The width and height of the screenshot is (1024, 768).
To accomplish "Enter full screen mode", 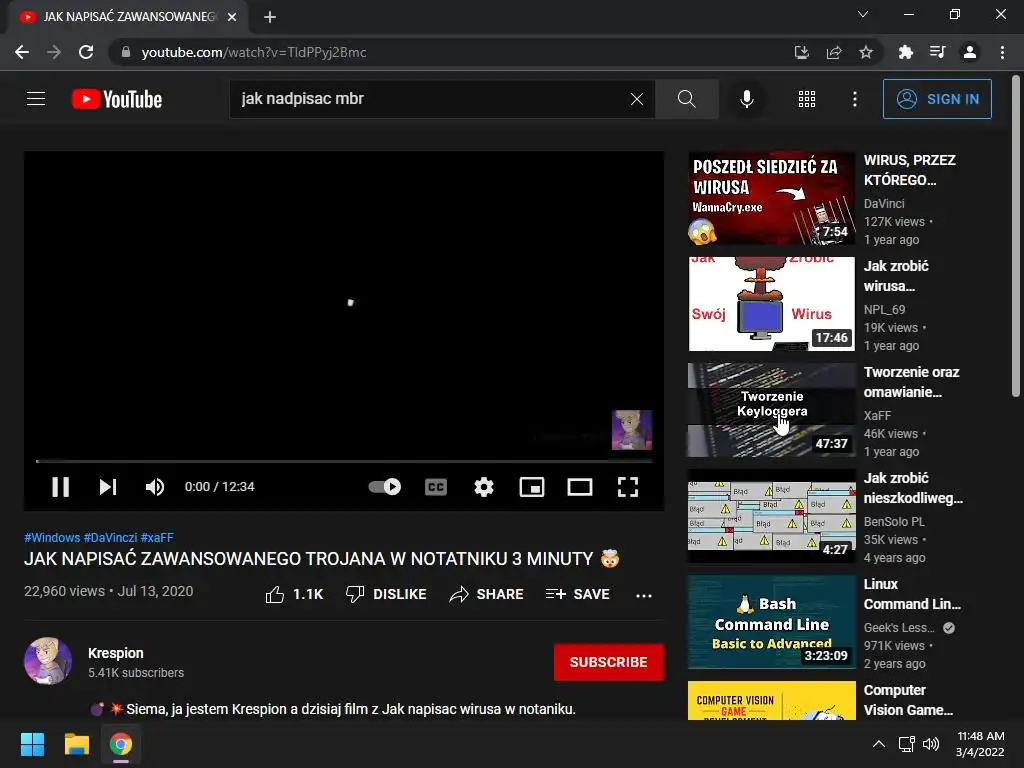I will tap(628, 487).
